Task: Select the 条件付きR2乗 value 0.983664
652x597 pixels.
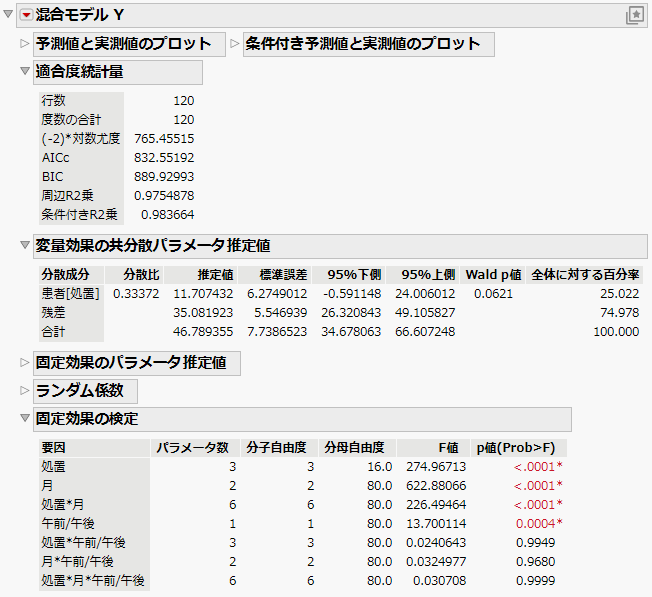Action: pyautogui.click(x=168, y=215)
